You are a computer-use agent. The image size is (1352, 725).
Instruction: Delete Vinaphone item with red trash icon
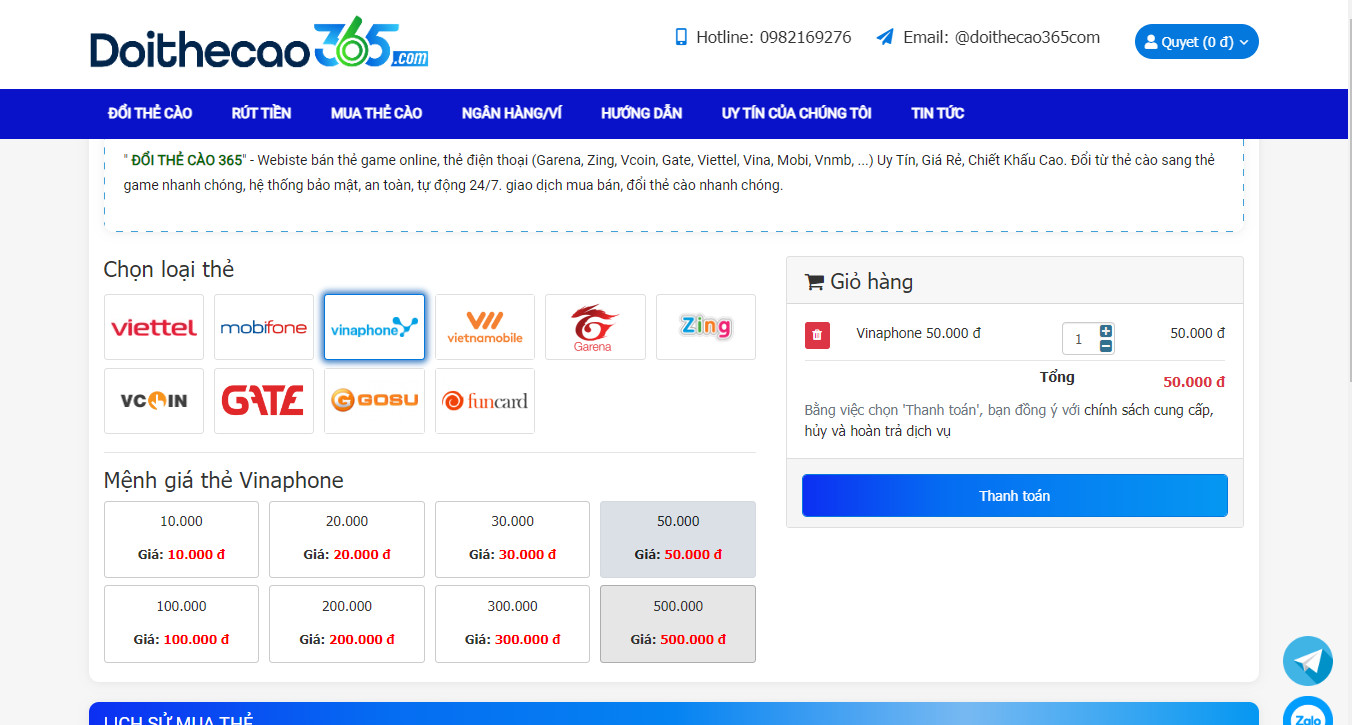[817, 335]
